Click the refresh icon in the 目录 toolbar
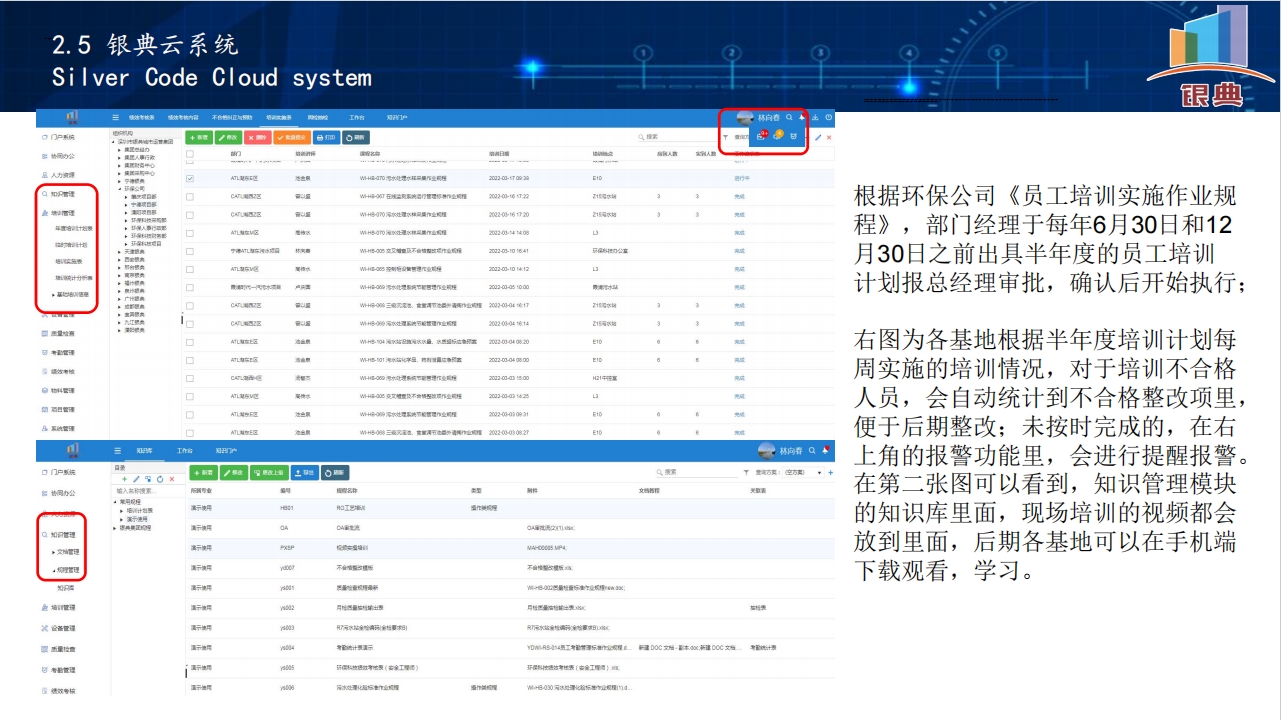 pyautogui.click(x=159, y=480)
